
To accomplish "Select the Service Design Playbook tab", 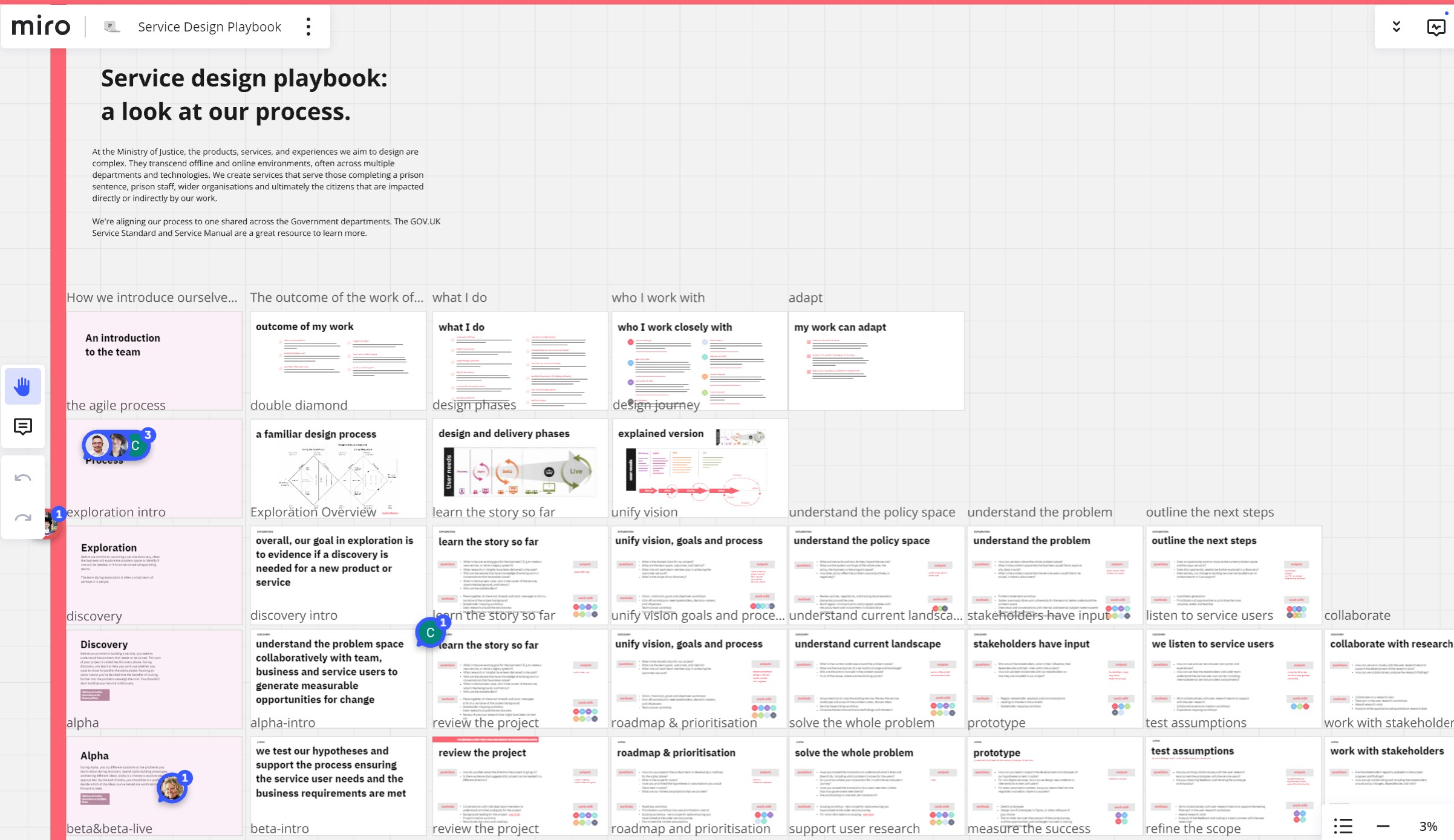I will [209, 26].
